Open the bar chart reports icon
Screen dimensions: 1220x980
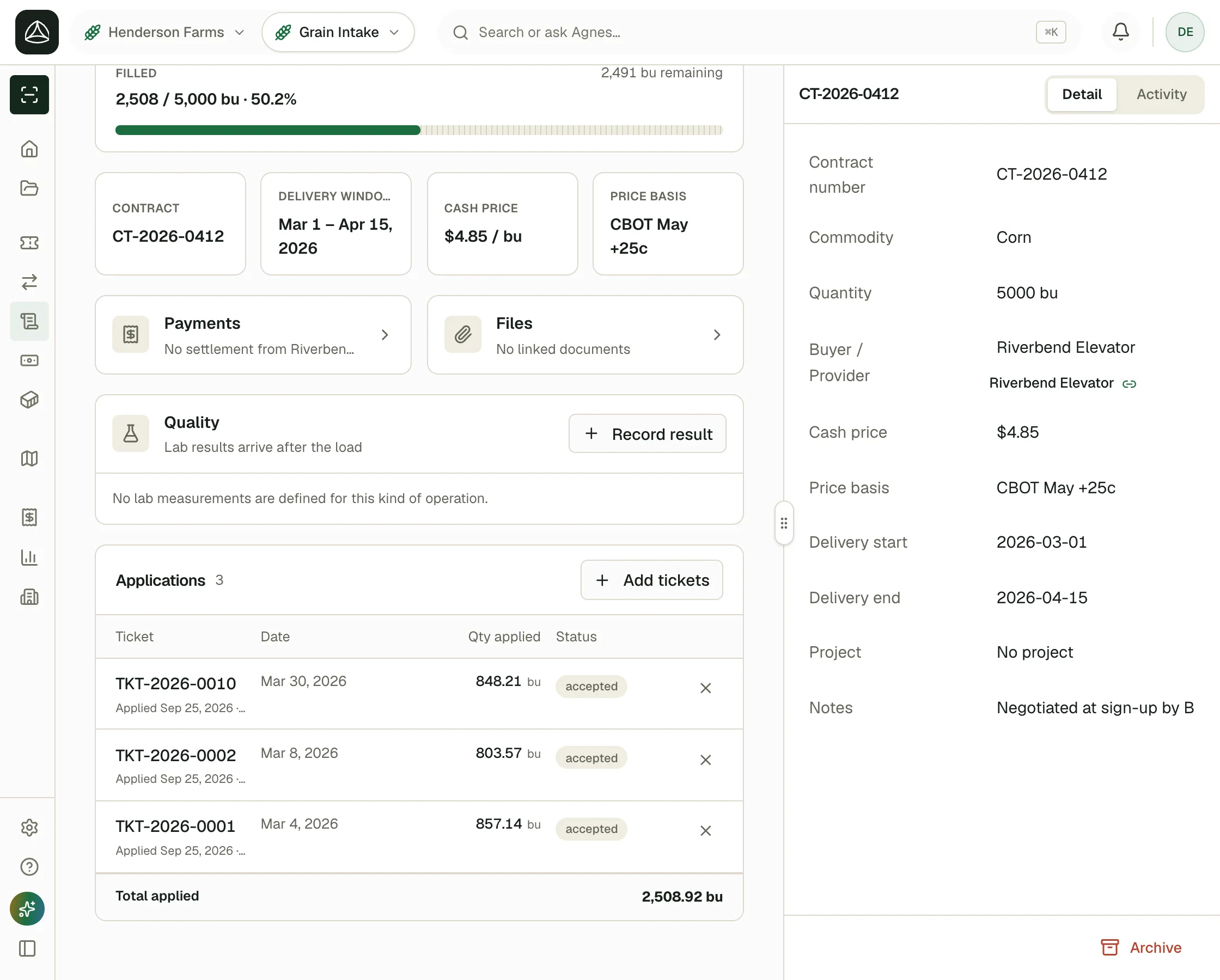tap(29, 558)
